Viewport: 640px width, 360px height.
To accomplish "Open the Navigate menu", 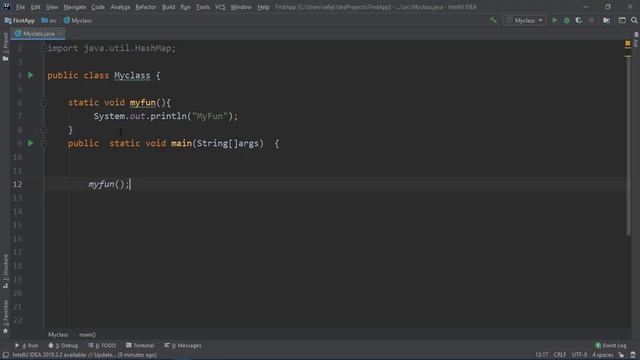I will tap(75, 7).
